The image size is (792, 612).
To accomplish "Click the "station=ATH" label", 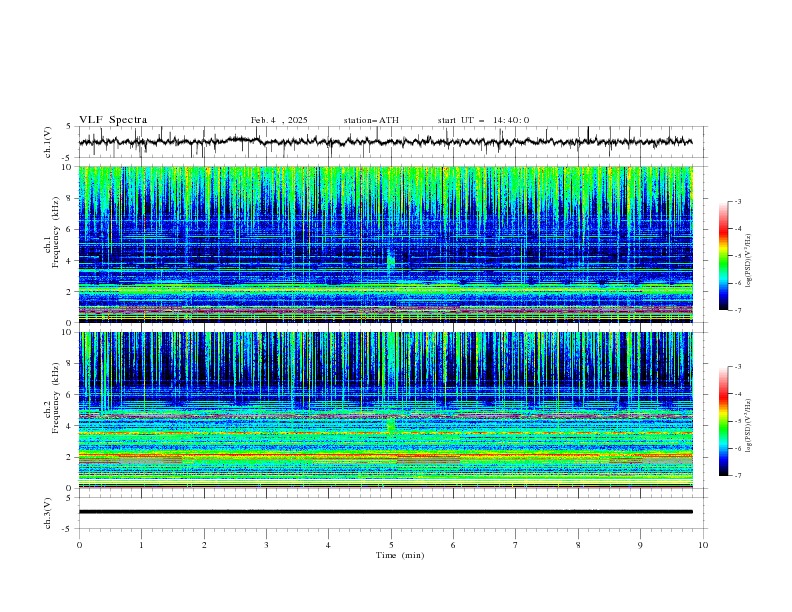I will coord(371,120).
